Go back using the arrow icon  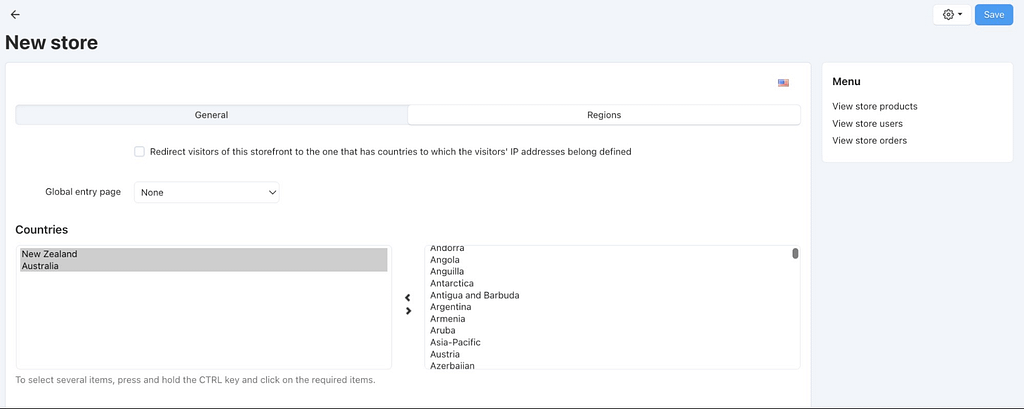pyautogui.click(x=15, y=14)
